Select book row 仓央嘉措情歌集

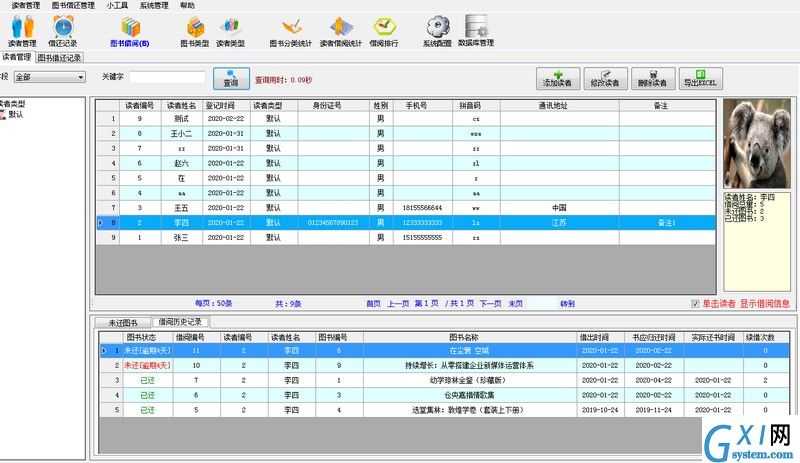pyautogui.click(x=444, y=395)
